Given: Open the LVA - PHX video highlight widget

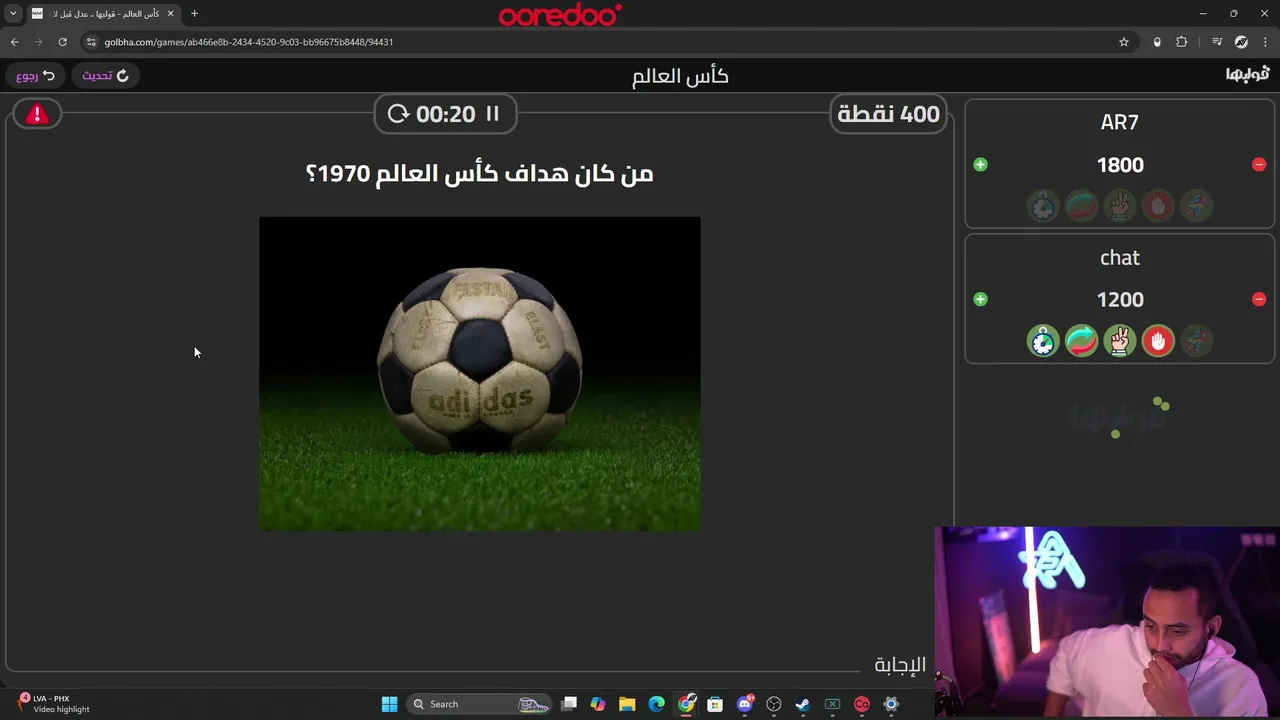Looking at the screenshot, I should [x=55, y=704].
